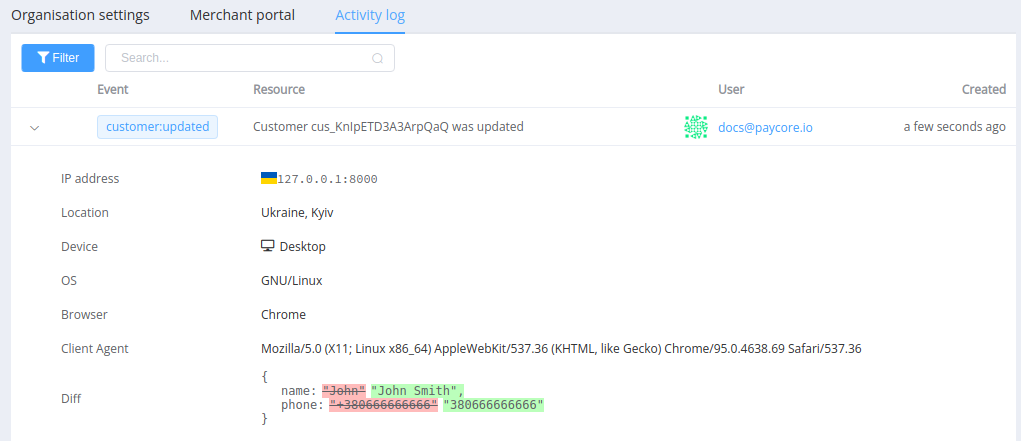Viewport: 1021px width, 441px height.
Task: Click the Event column header
Action: click(x=113, y=89)
